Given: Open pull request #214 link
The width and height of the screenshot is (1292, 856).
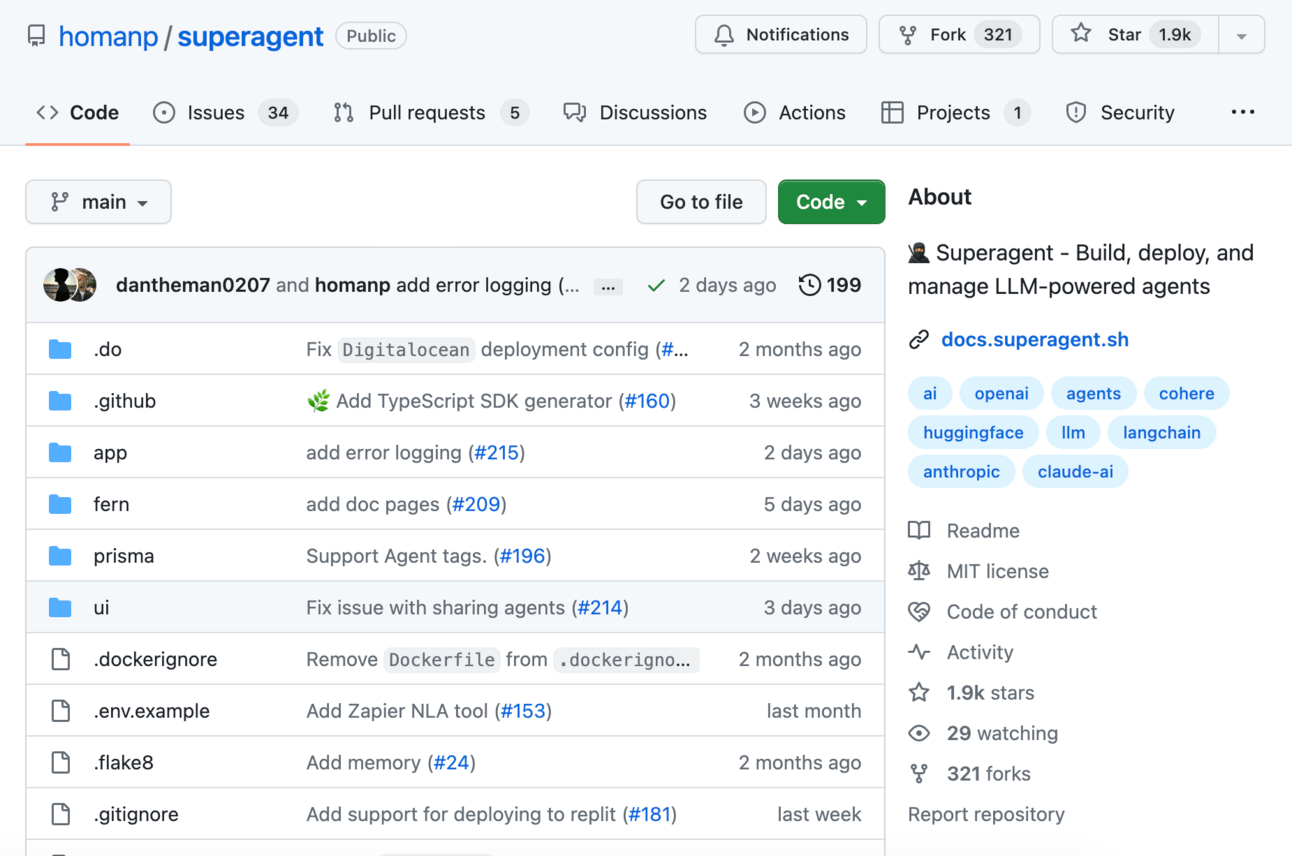Looking at the screenshot, I should coord(600,608).
